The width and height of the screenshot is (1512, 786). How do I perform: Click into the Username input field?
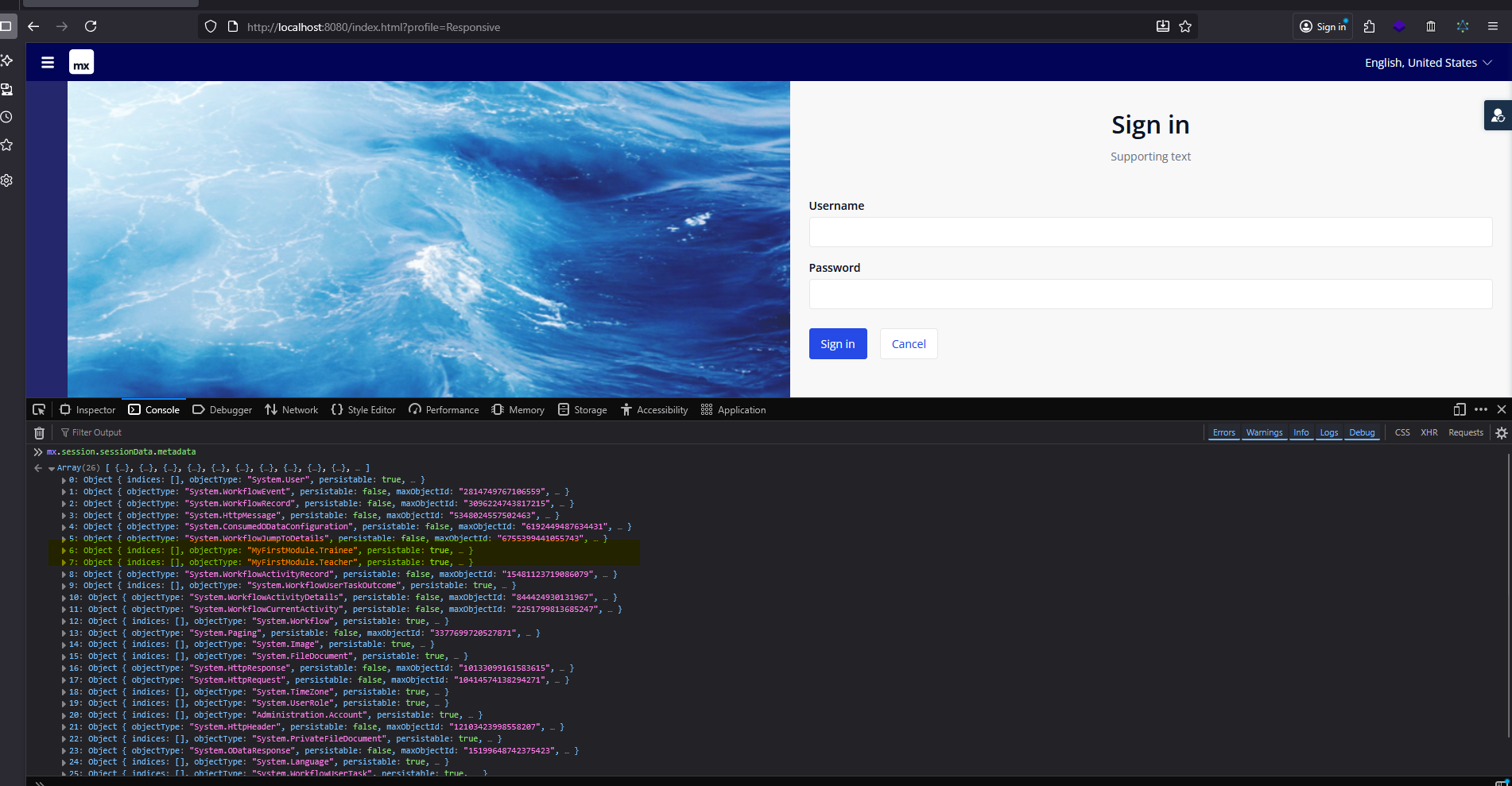point(1150,232)
